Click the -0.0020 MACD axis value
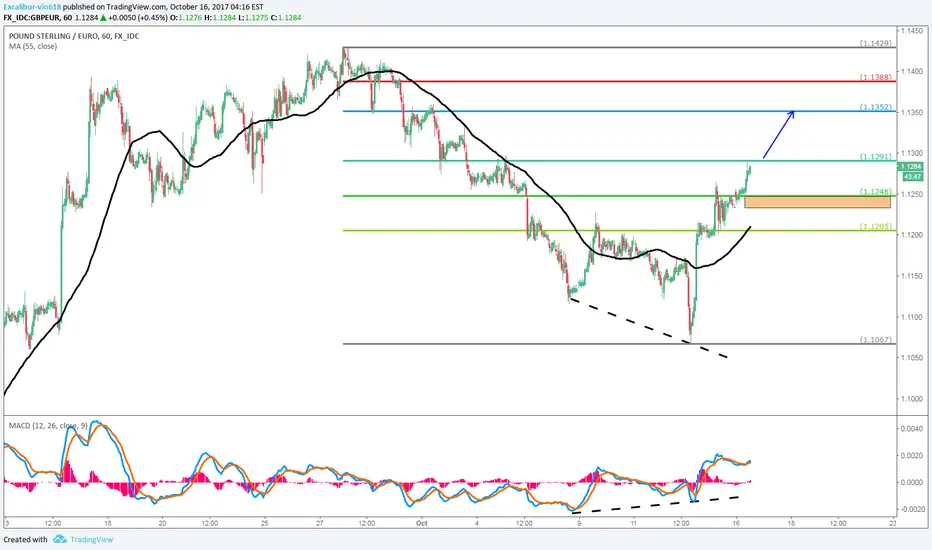The height and width of the screenshot is (550, 932). pyautogui.click(x=911, y=509)
